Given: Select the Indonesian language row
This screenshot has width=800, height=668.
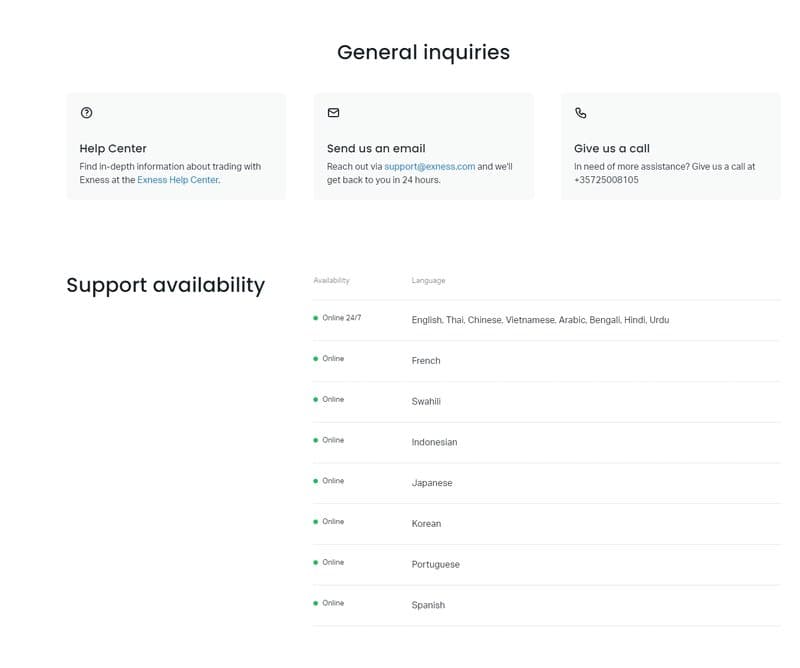Looking at the screenshot, I should [x=434, y=442].
